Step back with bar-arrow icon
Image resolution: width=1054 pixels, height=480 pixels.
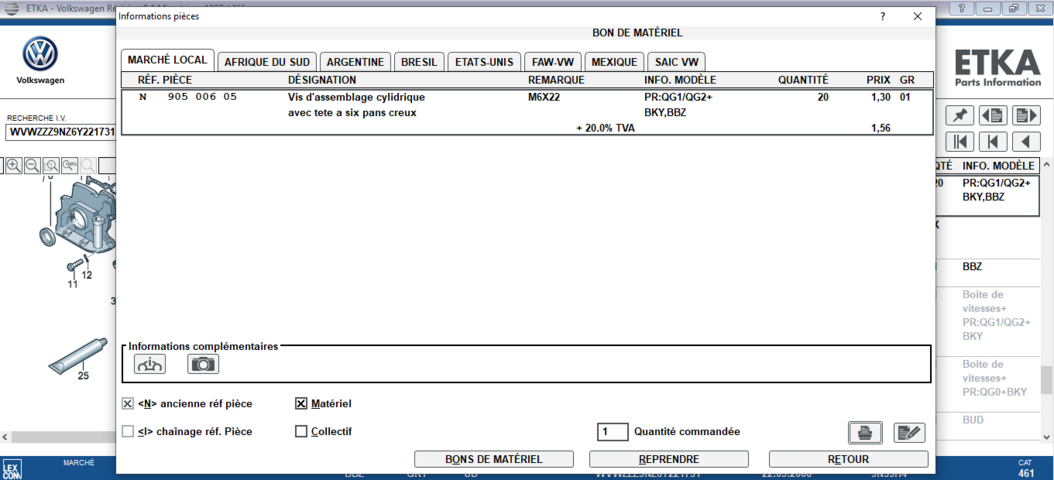pos(993,142)
